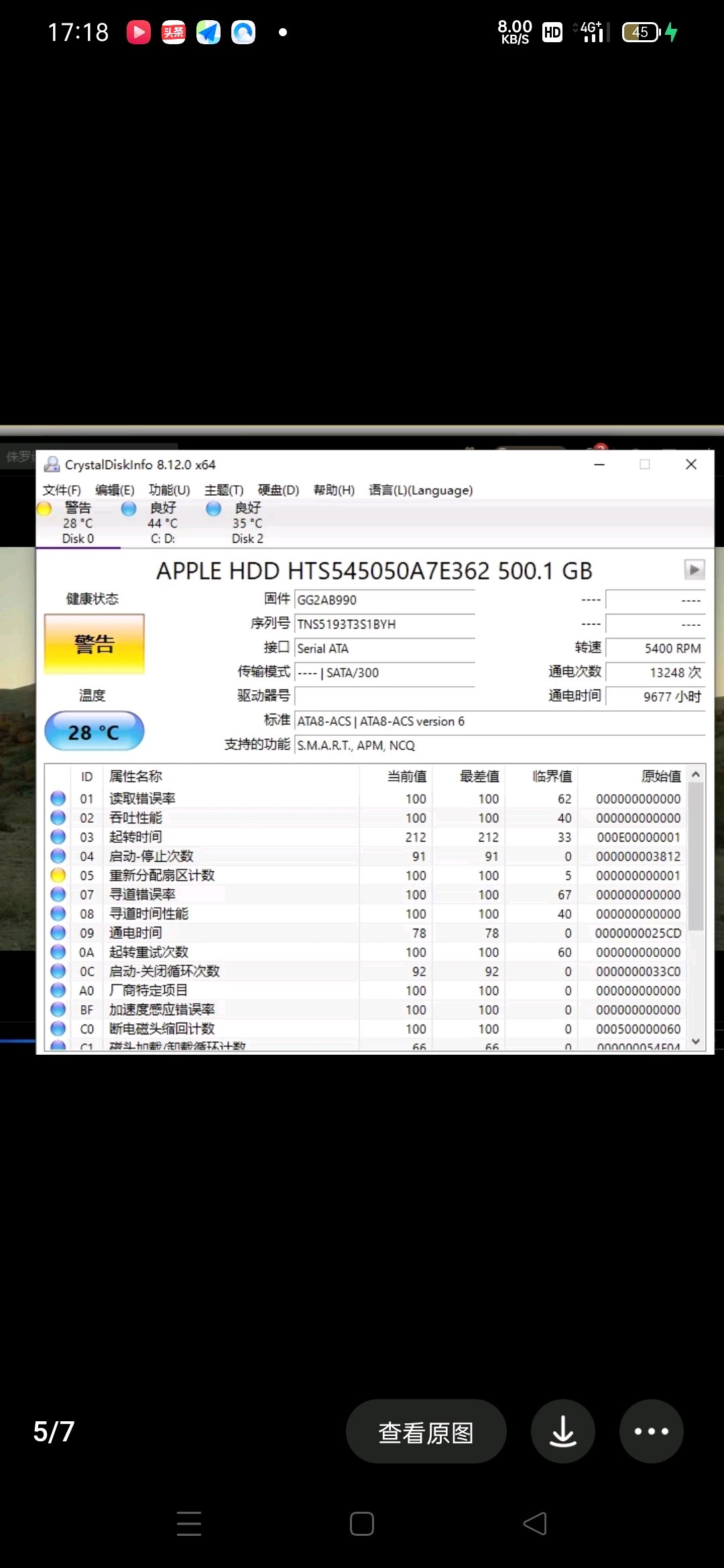Tap the three-dot more options button
The image size is (724, 1568).
tap(652, 1431)
